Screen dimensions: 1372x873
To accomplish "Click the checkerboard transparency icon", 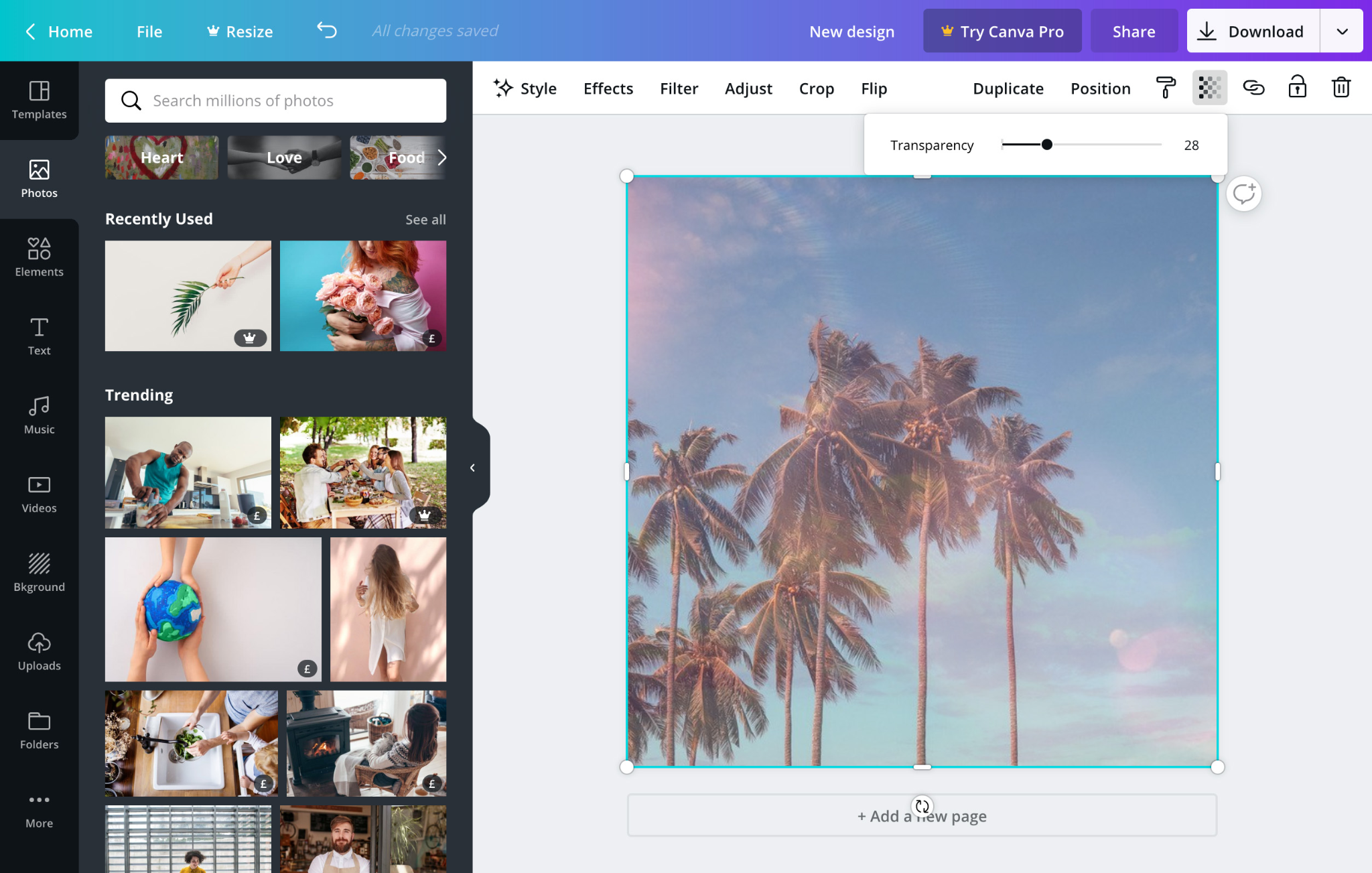I will click(x=1210, y=88).
